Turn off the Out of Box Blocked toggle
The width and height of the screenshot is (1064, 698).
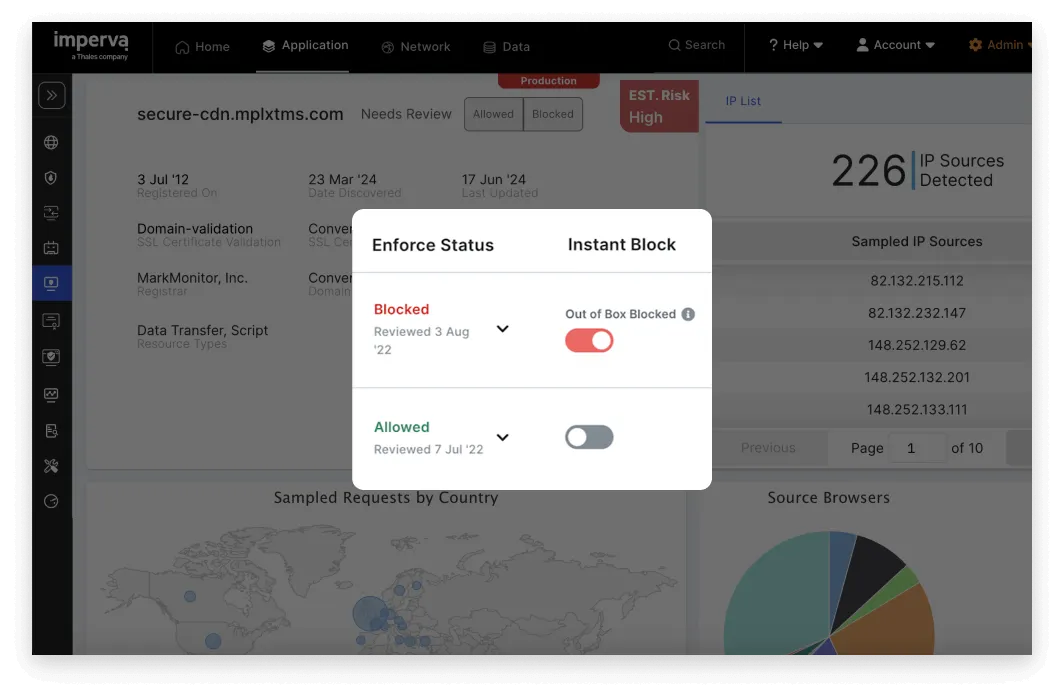click(x=589, y=341)
